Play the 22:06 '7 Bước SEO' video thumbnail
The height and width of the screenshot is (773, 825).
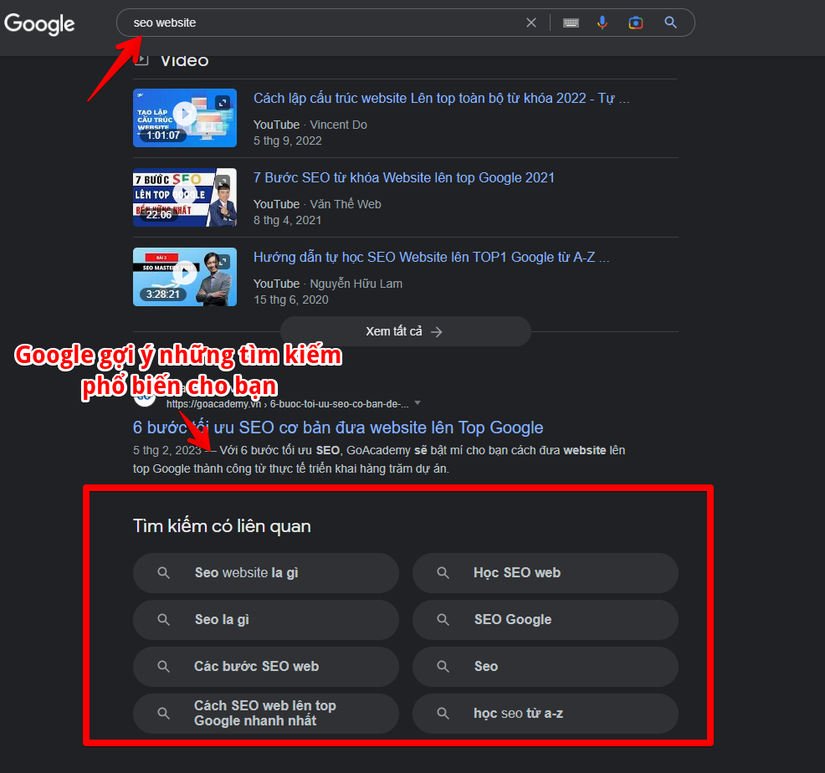click(x=185, y=197)
